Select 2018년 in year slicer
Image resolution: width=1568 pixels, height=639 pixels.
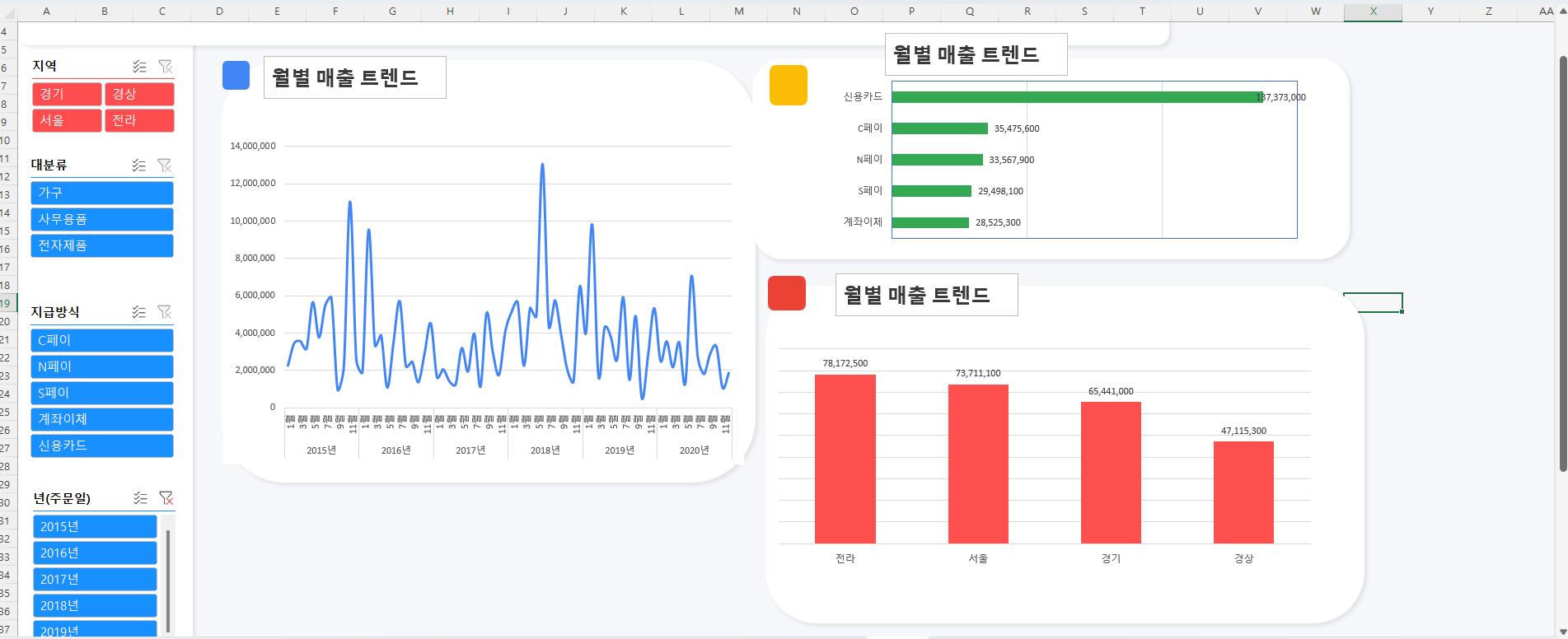pyautogui.click(x=95, y=605)
